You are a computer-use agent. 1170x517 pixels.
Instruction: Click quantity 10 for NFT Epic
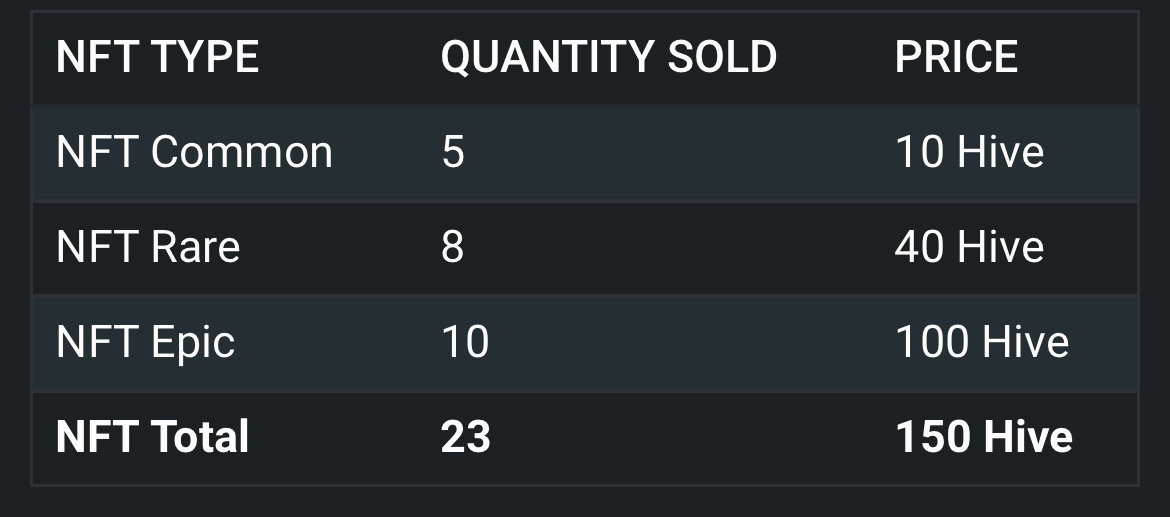[x=465, y=342]
